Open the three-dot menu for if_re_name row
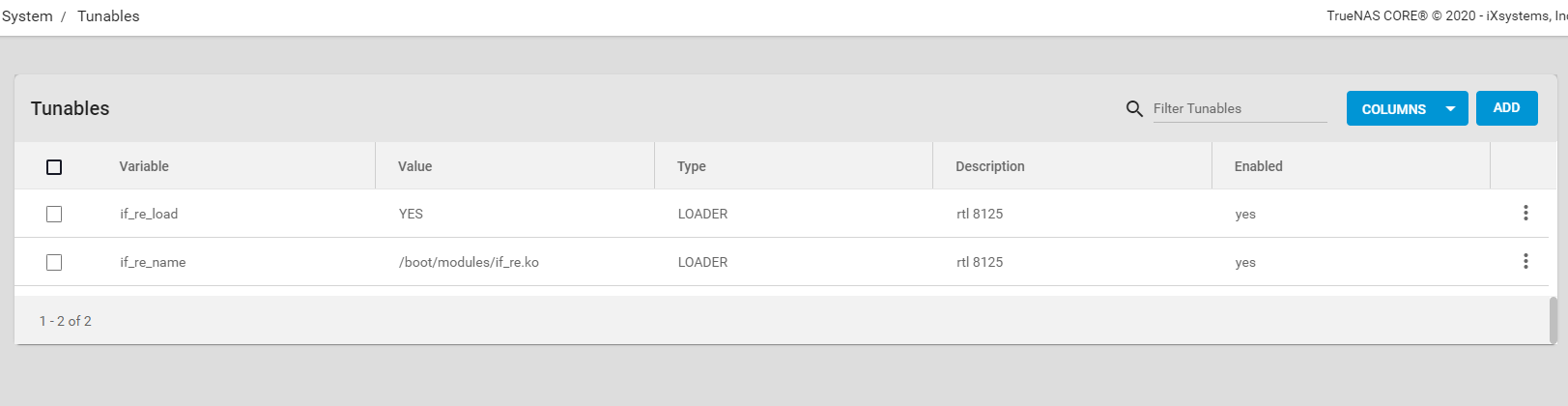The width and height of the screenshot is (1568, 406). 1525,261
